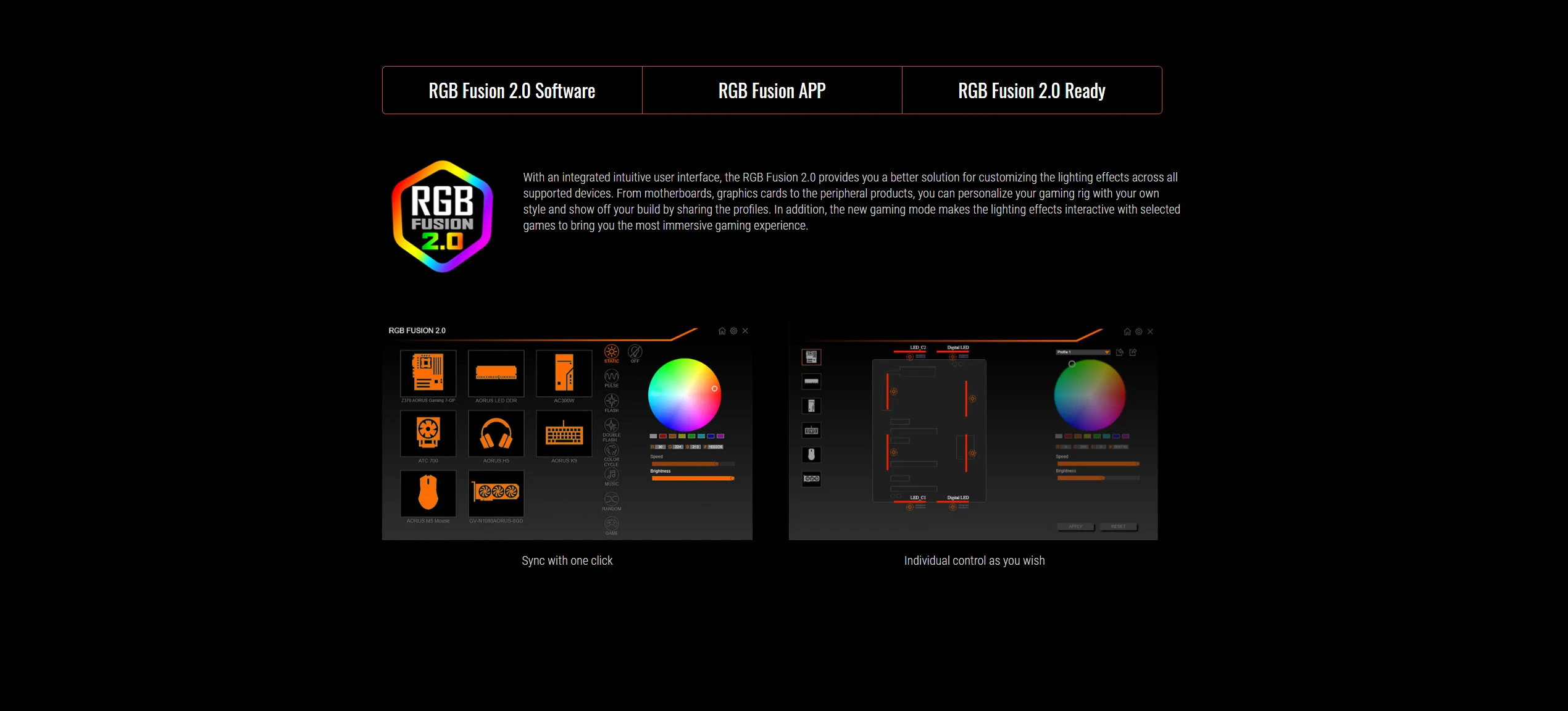
Task: Select the Game mode icon
Action: click(611, 523)
